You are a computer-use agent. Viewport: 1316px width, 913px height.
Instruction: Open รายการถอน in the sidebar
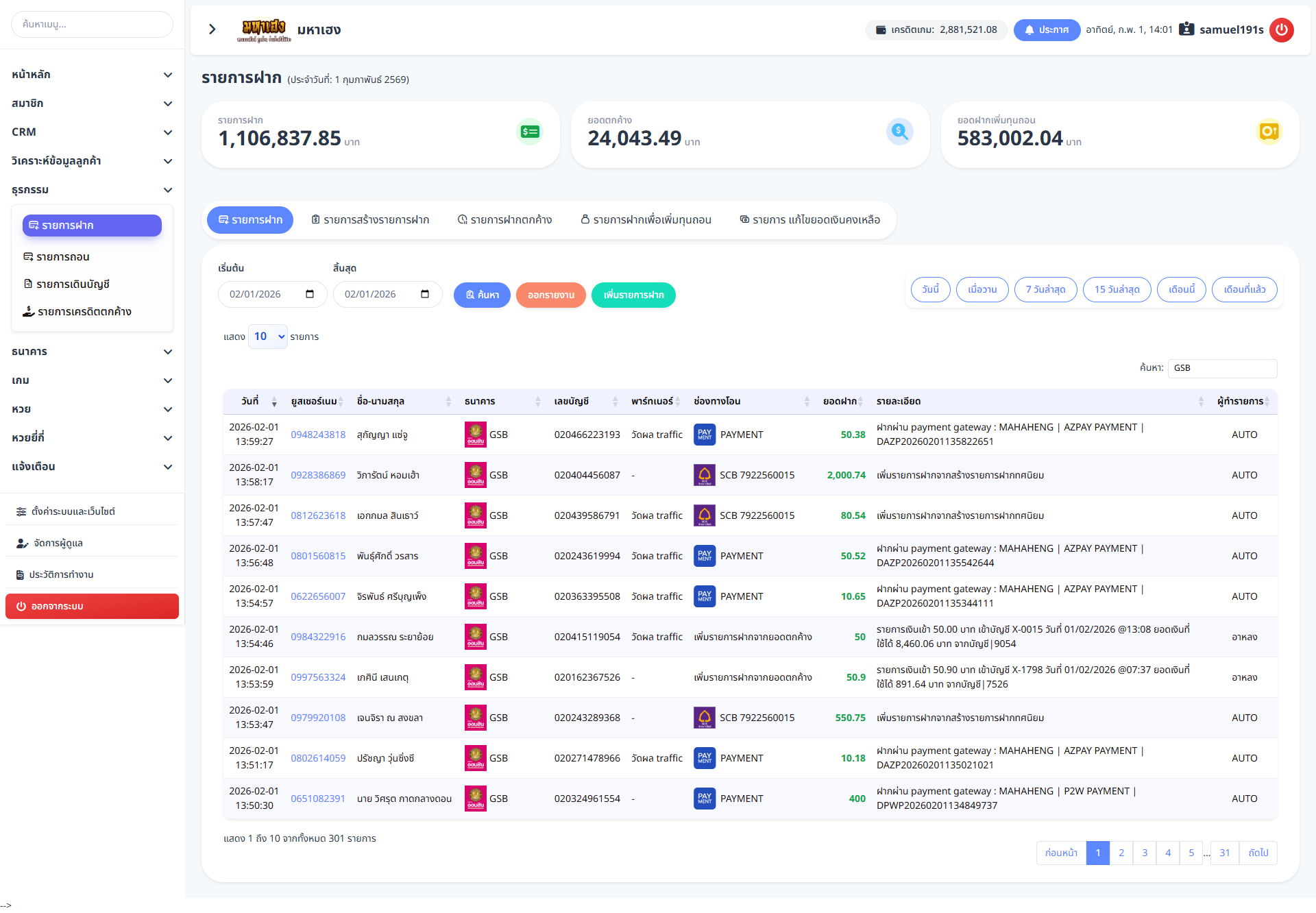point(63,257)
